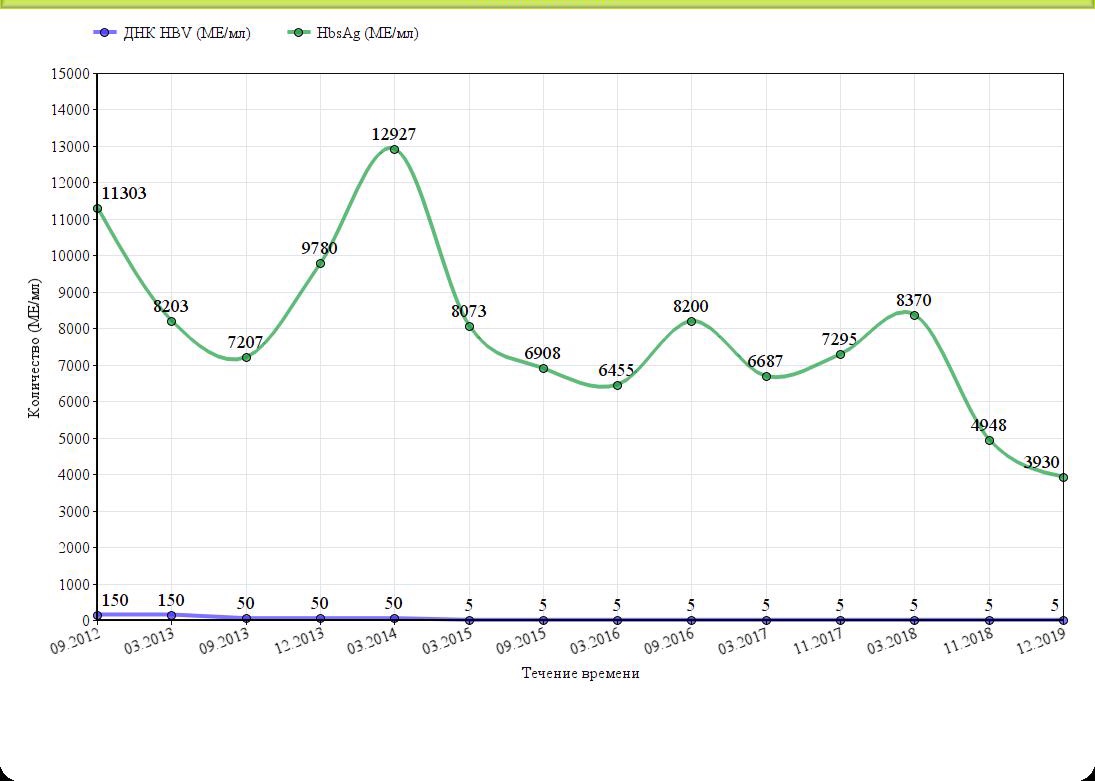The width and height of the screenshot is (1095, 781).
Task: Click the HbsAg peak point 12927
Action: pyautogui.click(x=394, y=149)
